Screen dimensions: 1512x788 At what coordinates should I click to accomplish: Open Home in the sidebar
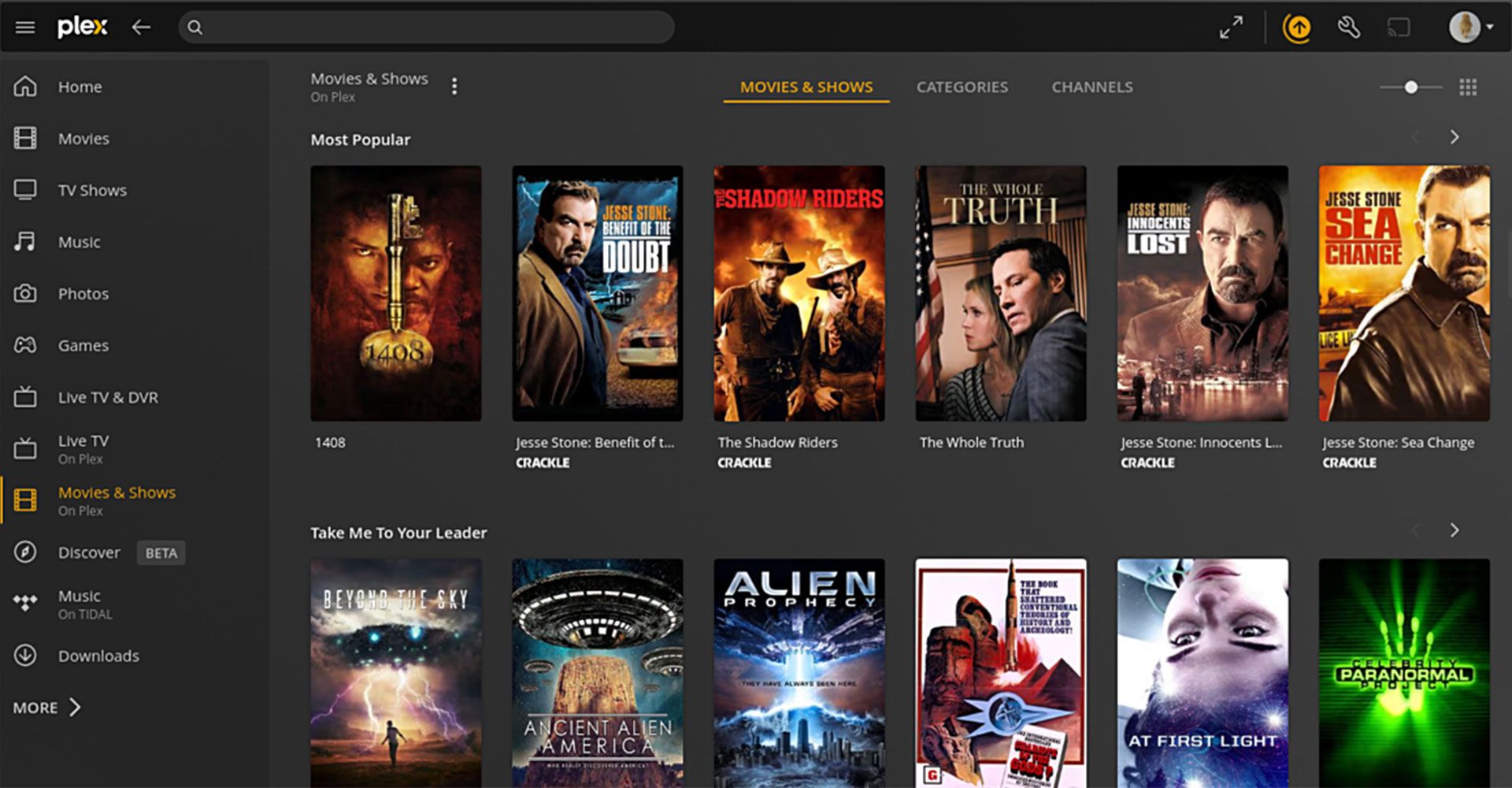coord(80,87)
